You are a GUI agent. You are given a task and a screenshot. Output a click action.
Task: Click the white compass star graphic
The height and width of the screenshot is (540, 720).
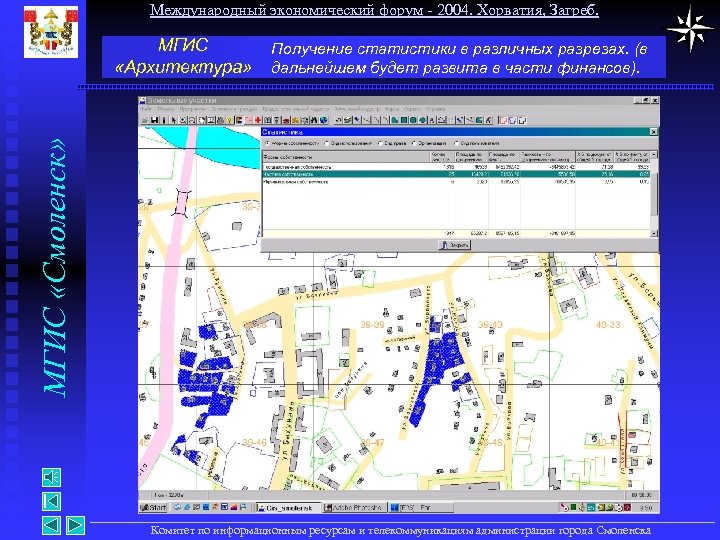pos(690,28)
